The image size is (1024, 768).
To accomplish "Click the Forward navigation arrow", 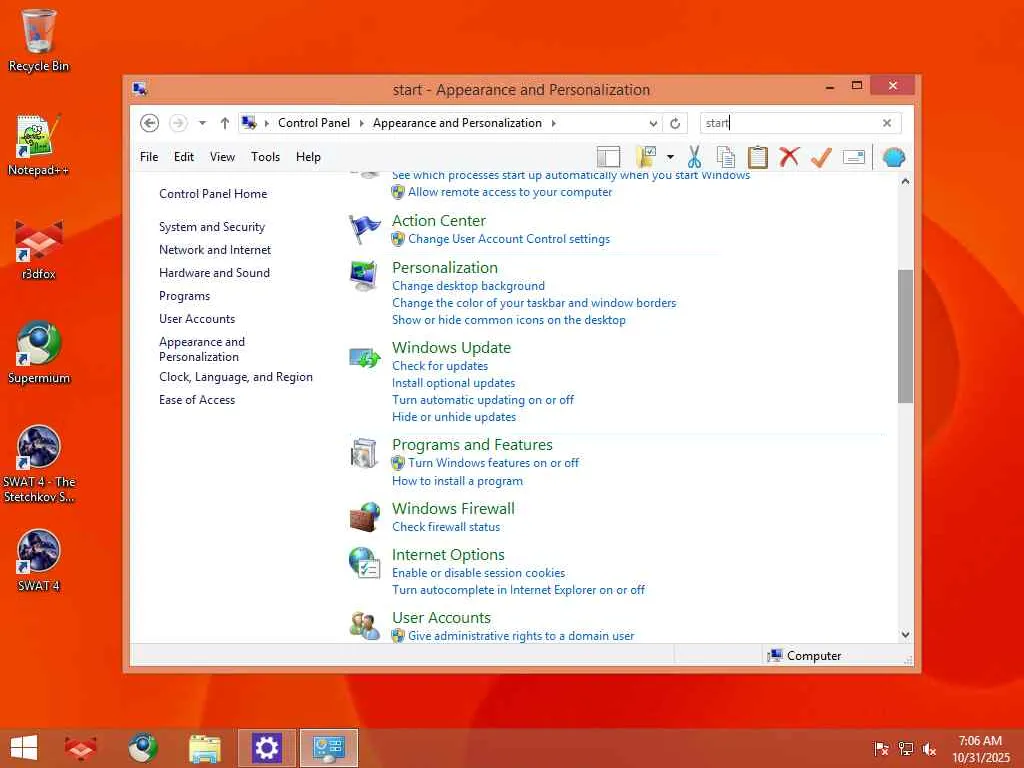I will tap(178, 123).
